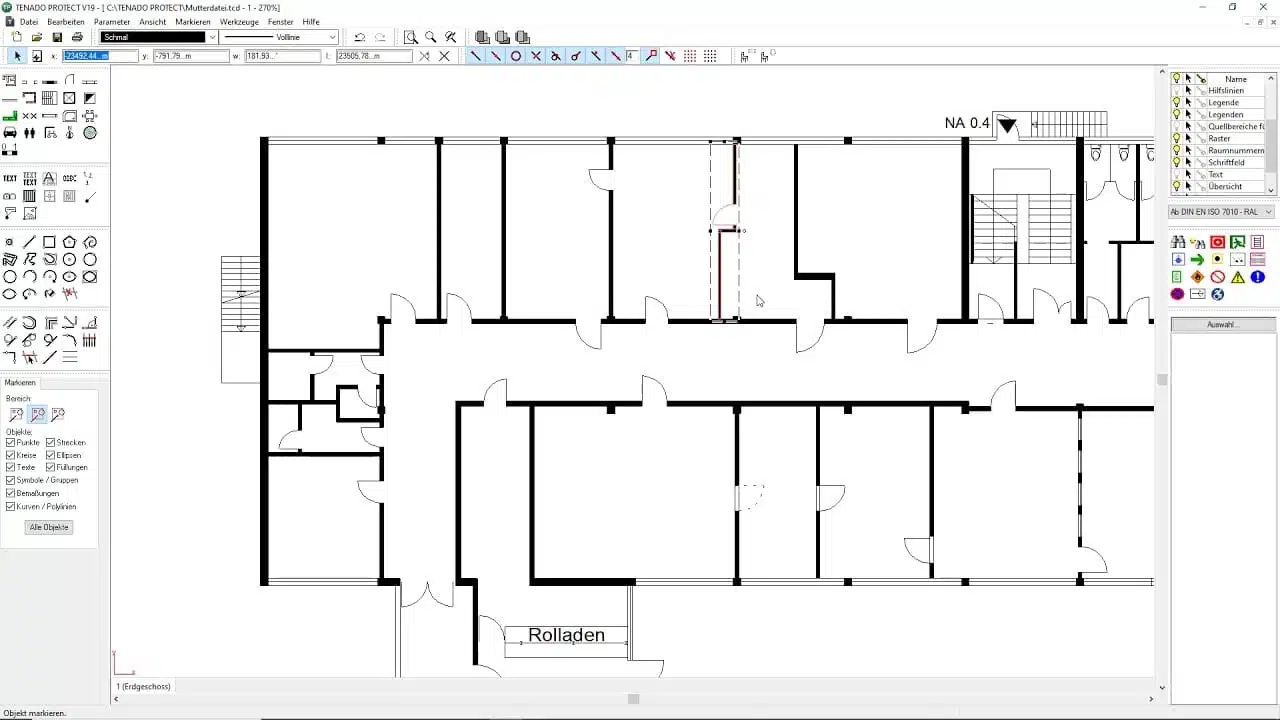Toggle the Kurven / Polylinien checkbox
Viewport: 1280px width, 720px height.
pyautogui.click(x=11, y=506)
